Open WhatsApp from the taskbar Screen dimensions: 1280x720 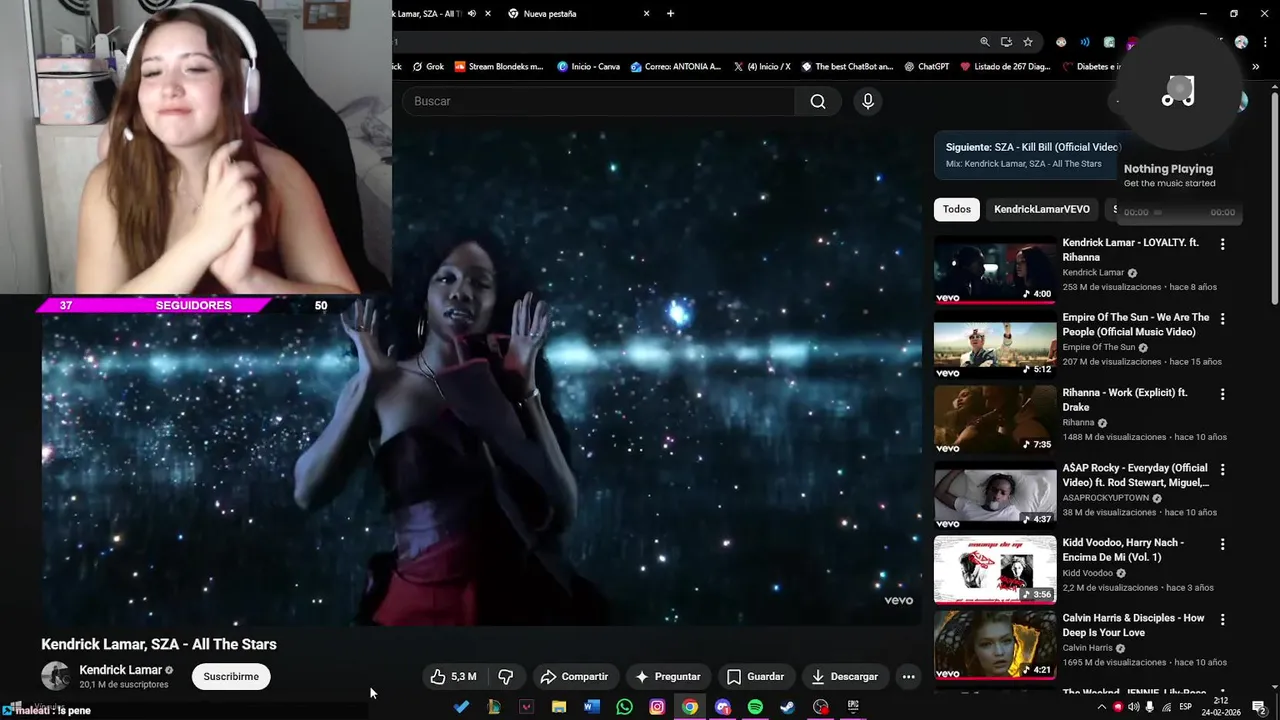point(624,707)
